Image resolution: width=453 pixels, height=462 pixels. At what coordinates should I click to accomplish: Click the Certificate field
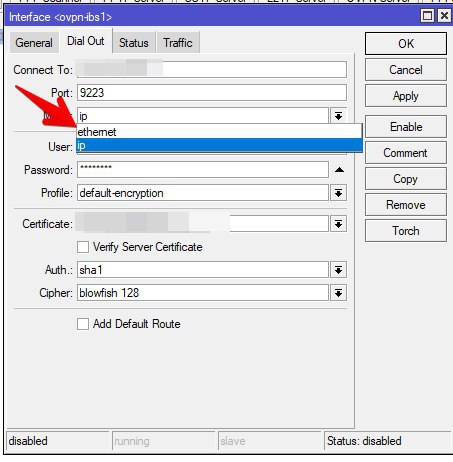(x=203, y=224)
